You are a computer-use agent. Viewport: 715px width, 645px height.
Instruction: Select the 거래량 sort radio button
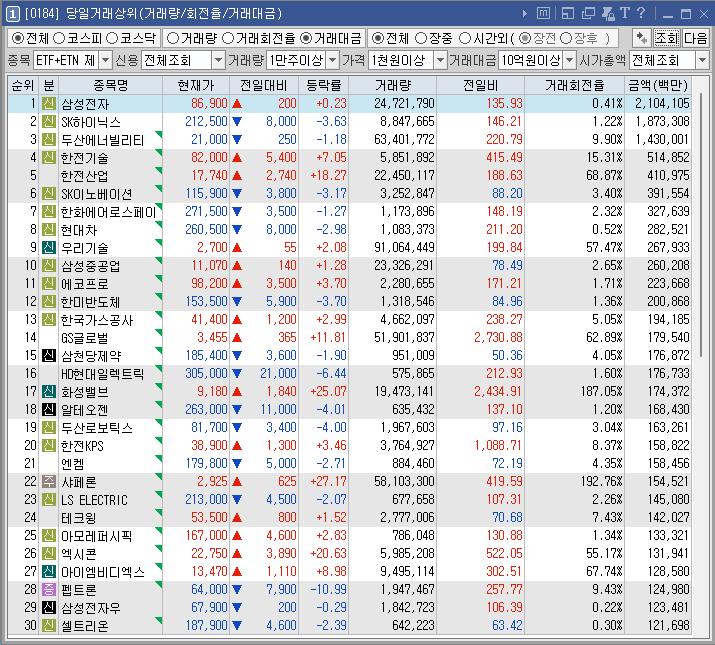tap(173, 38)
